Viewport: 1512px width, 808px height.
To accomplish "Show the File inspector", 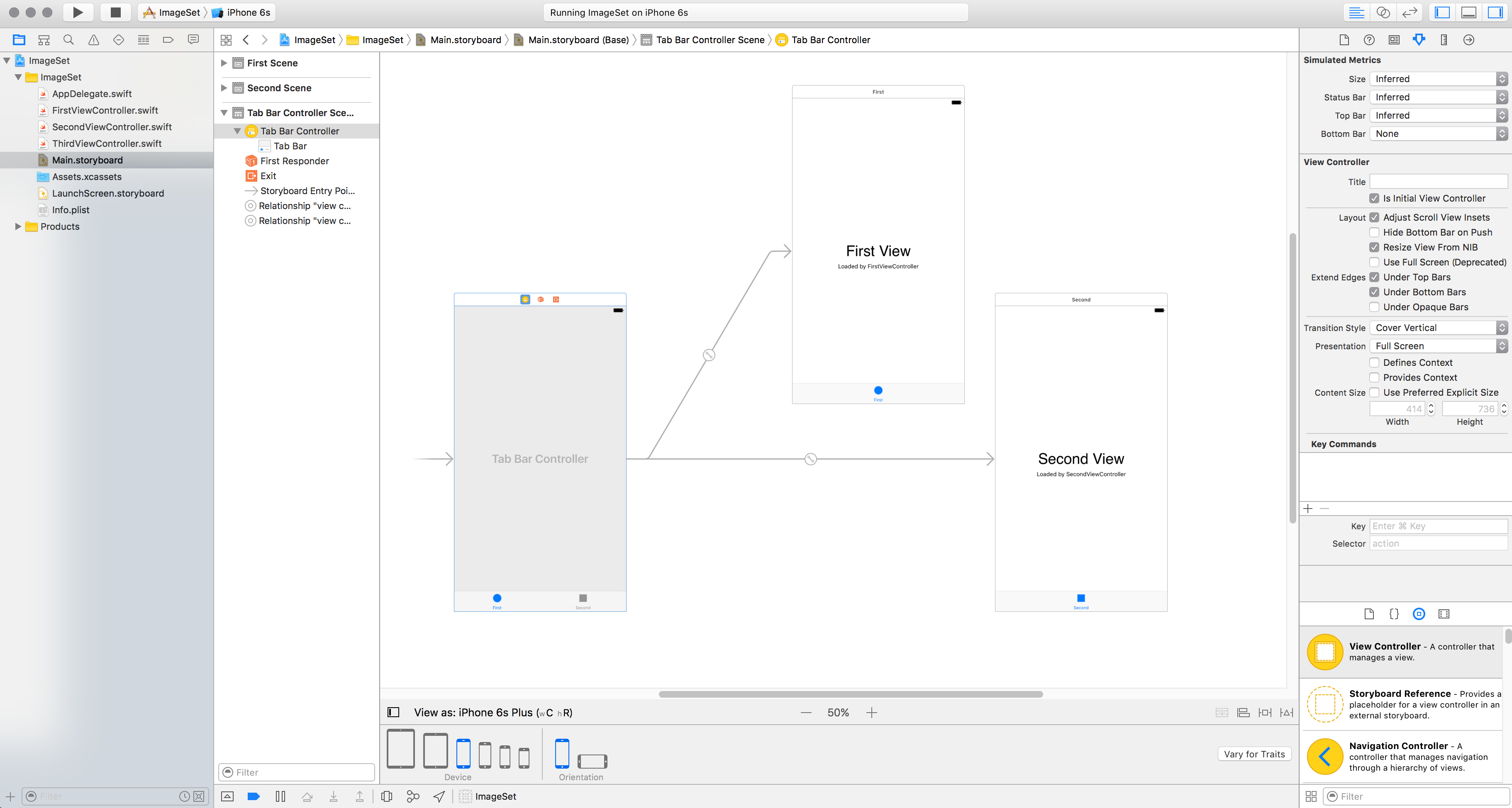I will 1343,39.
